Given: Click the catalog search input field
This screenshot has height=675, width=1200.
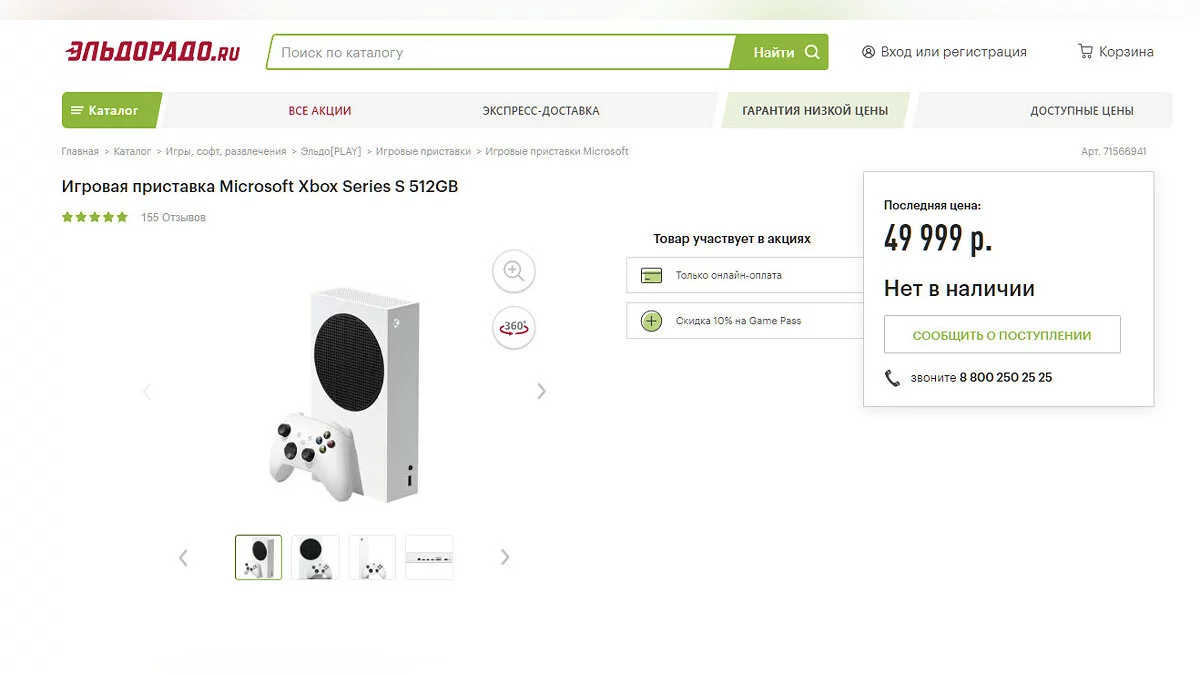Looking at the screenshot, I should 500,52.
